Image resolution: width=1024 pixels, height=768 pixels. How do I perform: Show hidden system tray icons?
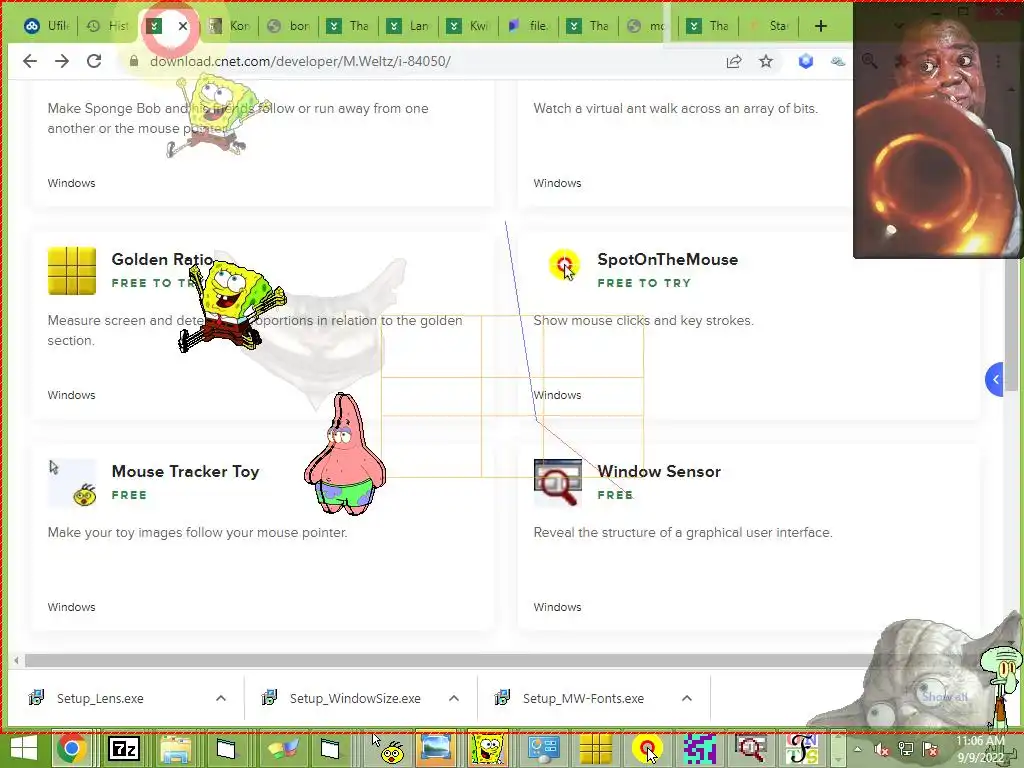click(857, 749)
